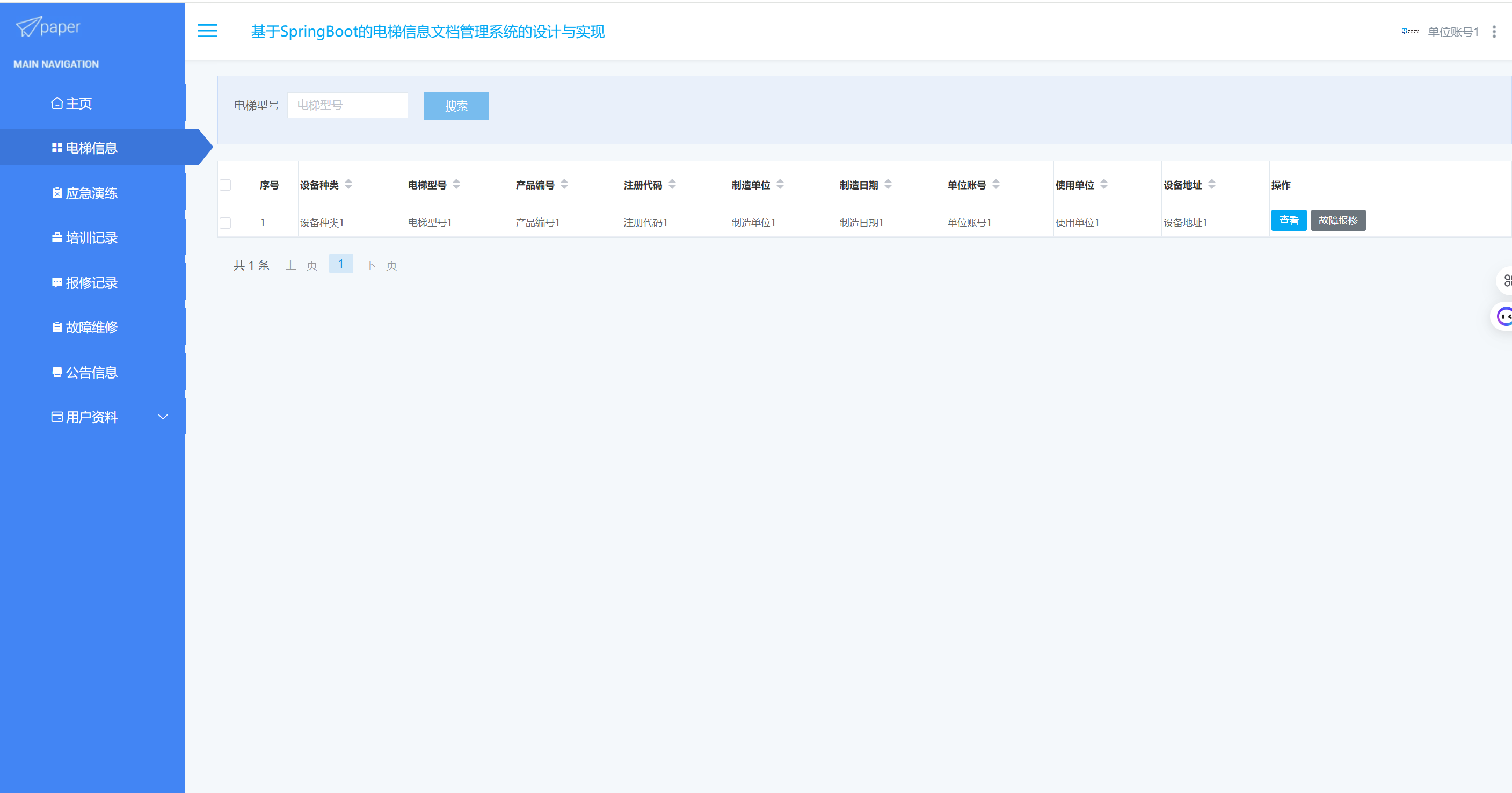Click the paper plane logo
Screen dimensions: 1512x793
click(x=48, y=27)
